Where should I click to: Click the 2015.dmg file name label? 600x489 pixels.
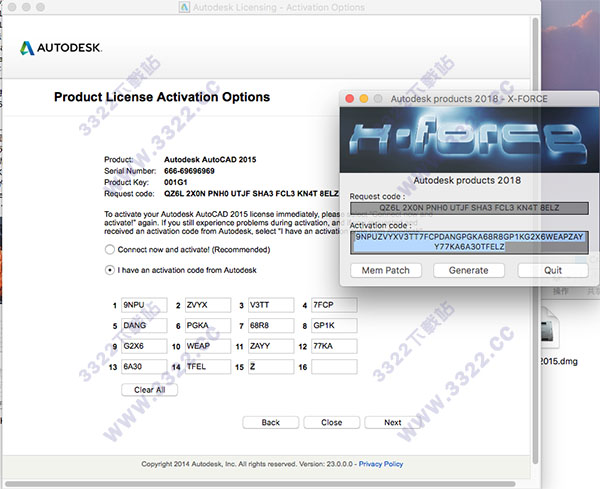point(559,361)
